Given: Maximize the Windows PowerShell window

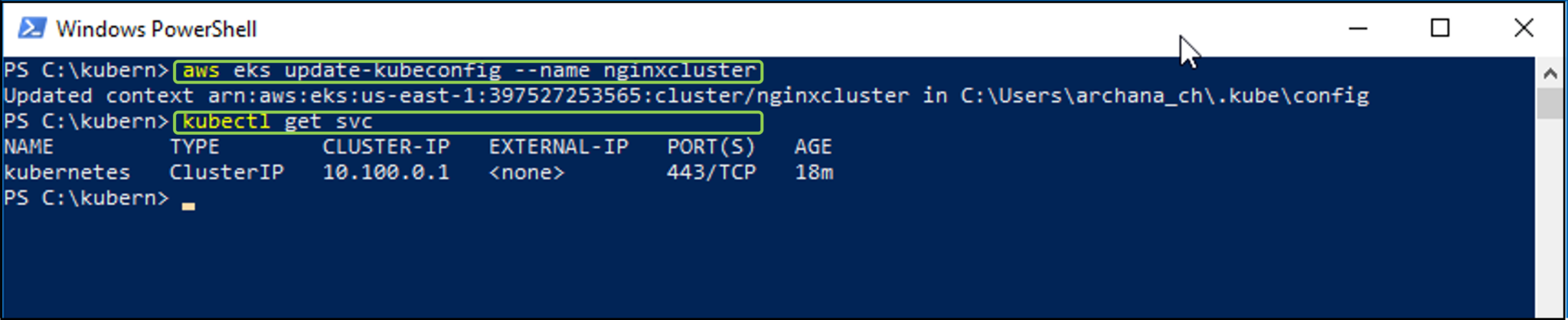Looking at the screenshot, I should pyautogui.click(x=1440, y=28).
